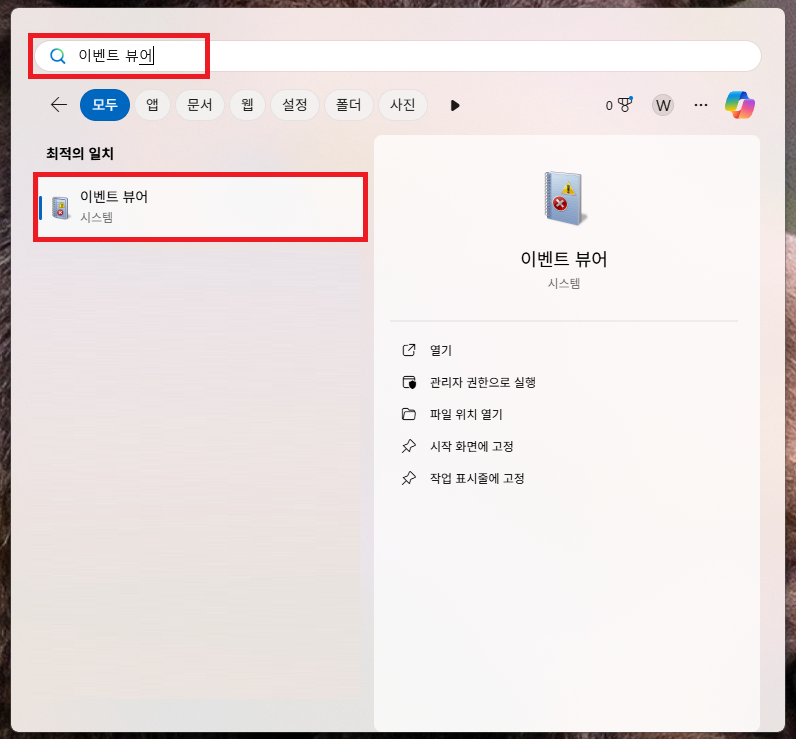Image resolution: width=796 pixels, height=739 pixels.
Task: Choose the 사진 filter tab
Action: (x=403, y=105)
